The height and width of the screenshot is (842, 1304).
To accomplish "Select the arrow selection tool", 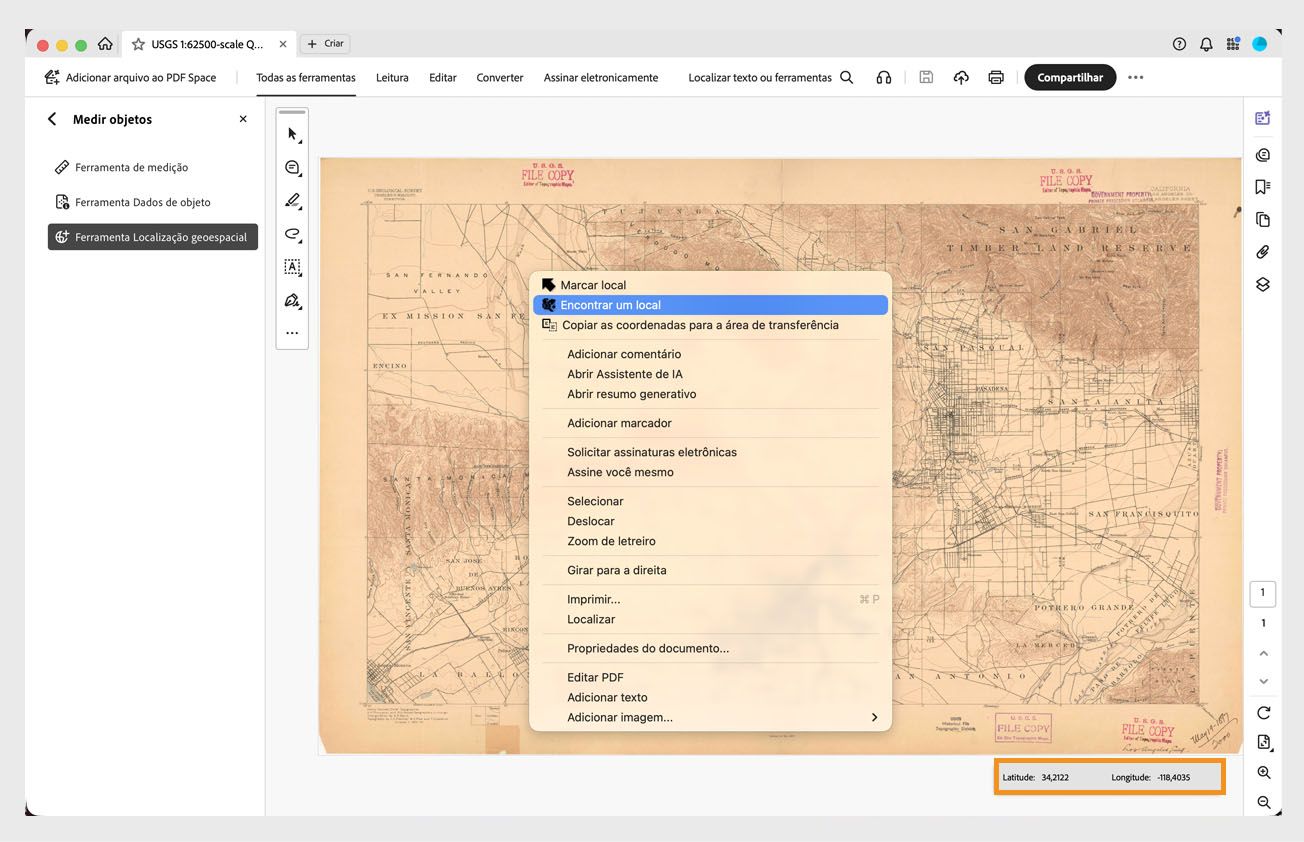I will (292, 134).
